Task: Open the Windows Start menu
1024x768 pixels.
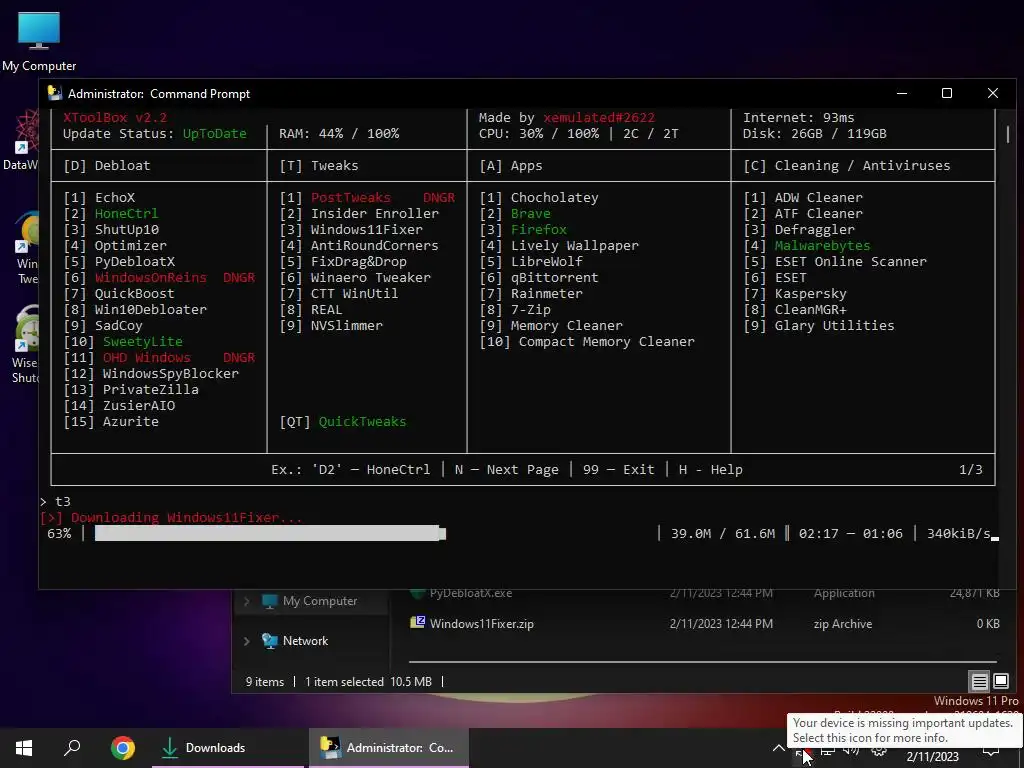Action: pyautogui.click(x=24, y=748)
